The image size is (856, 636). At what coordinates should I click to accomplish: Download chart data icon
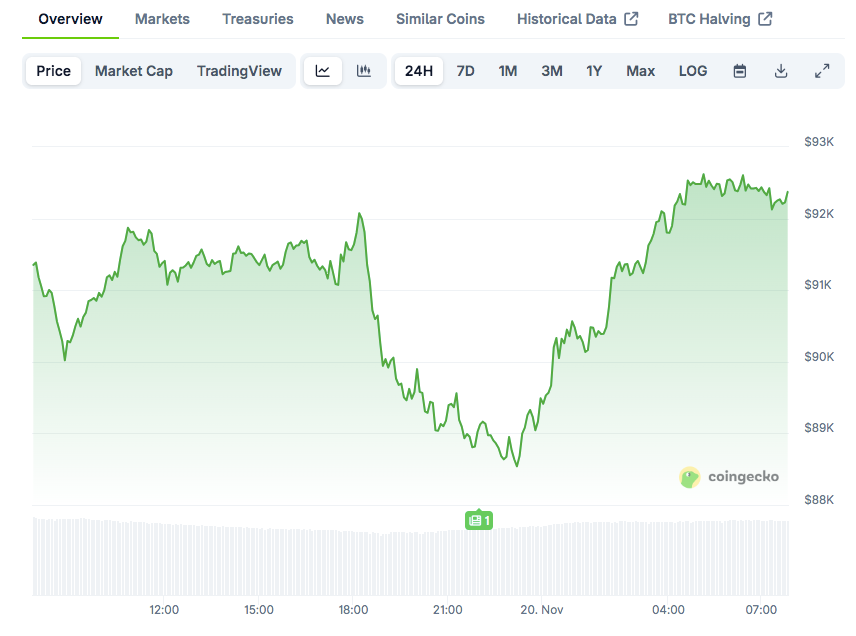(781, 71)
